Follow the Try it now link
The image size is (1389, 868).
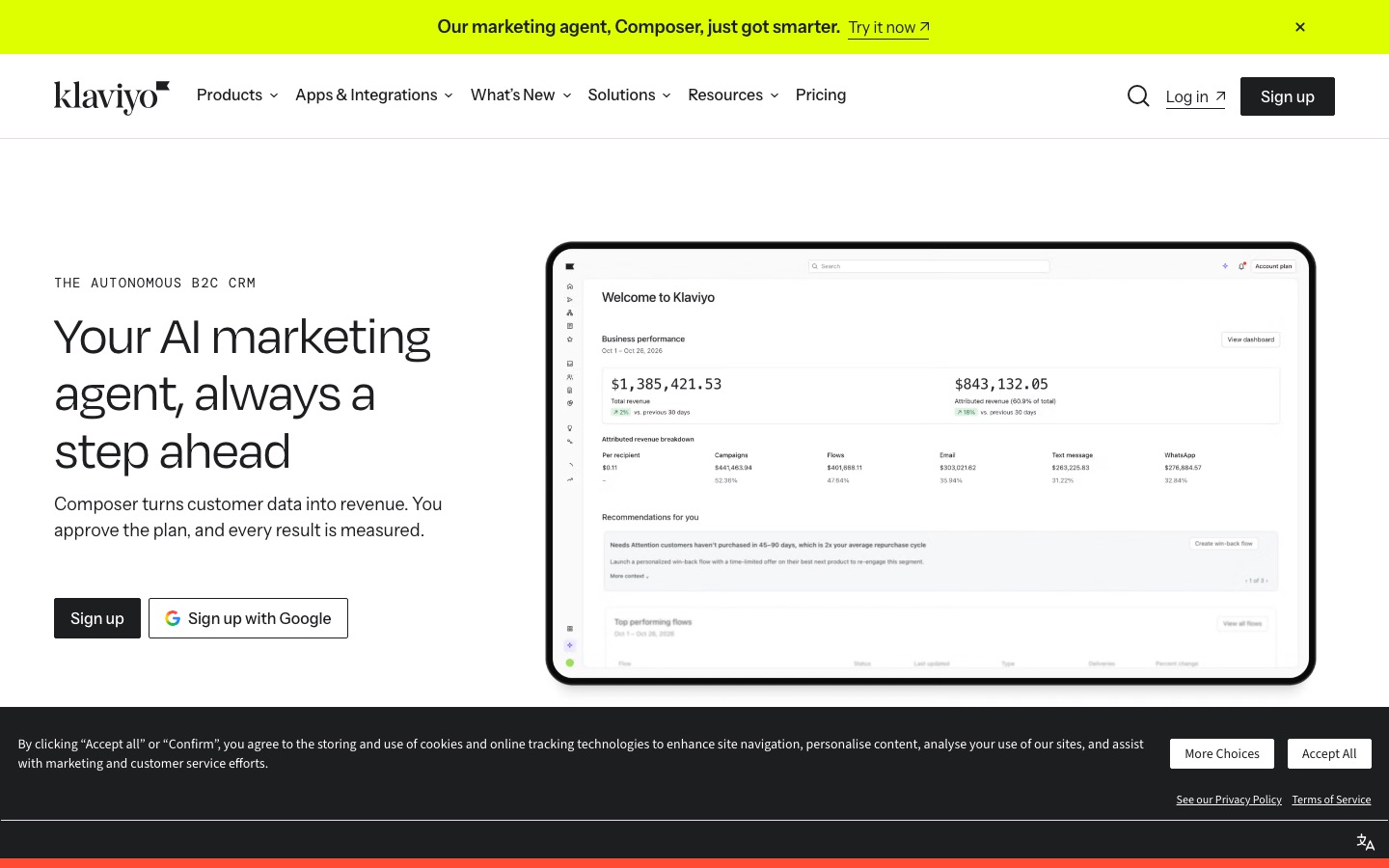(888, 27)
